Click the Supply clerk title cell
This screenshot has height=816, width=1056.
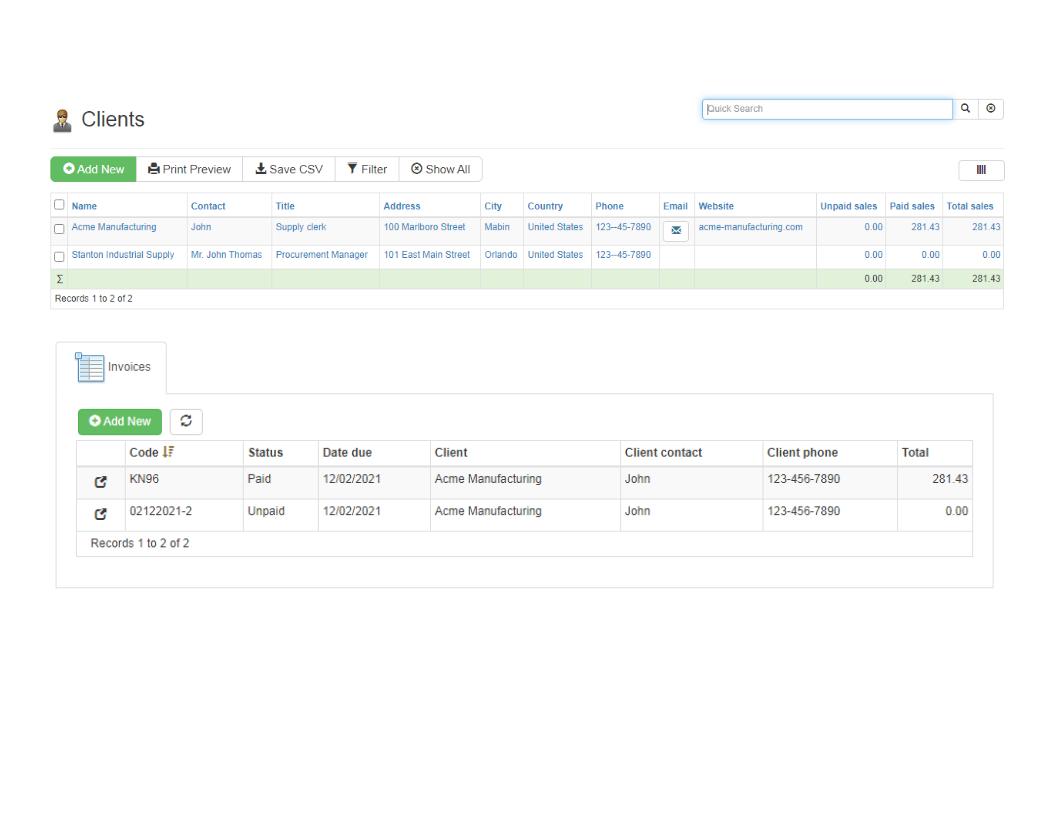click(301, 227)
